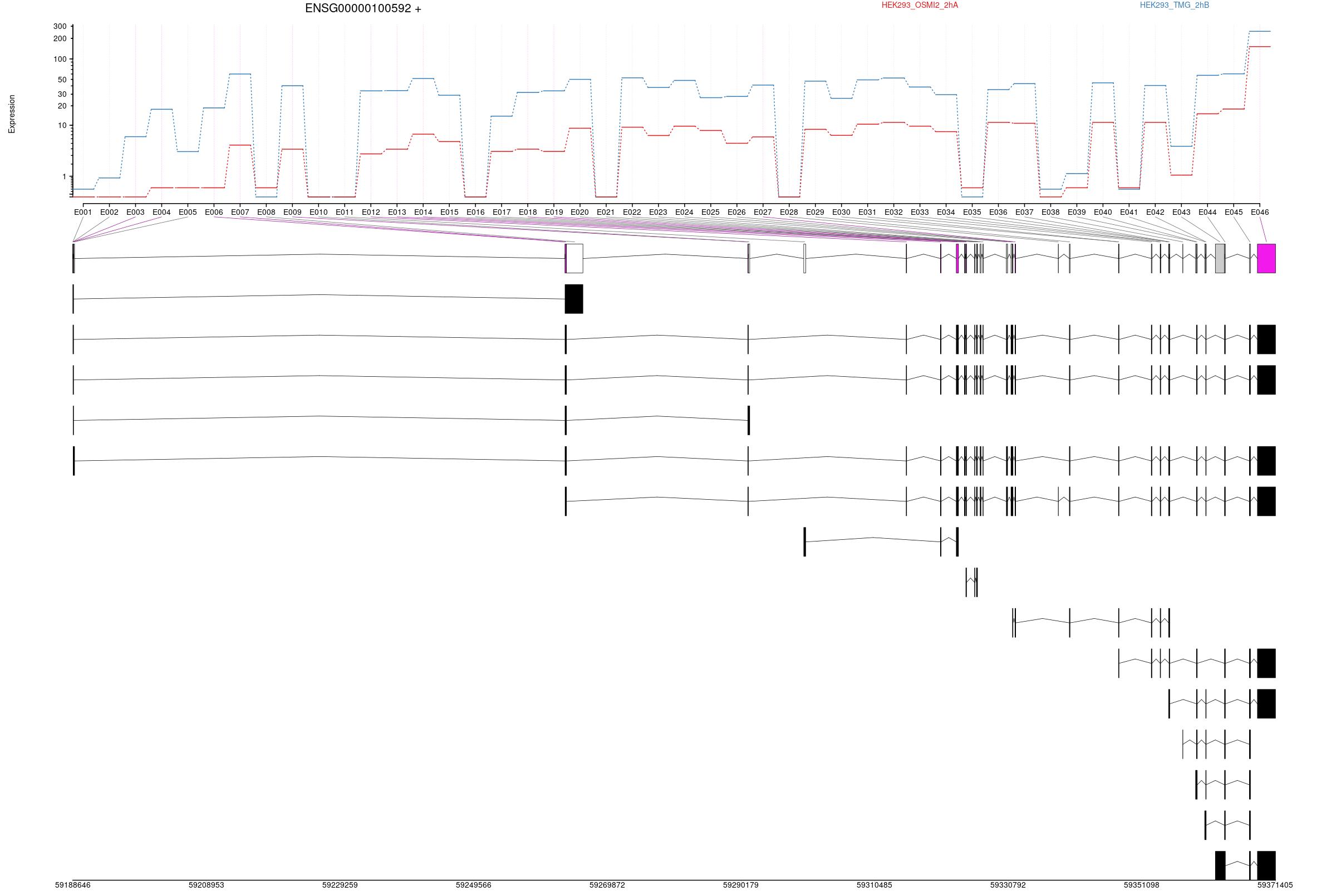Click the exon label E040
1336x896 pixels.
(x=1103, y=212)
